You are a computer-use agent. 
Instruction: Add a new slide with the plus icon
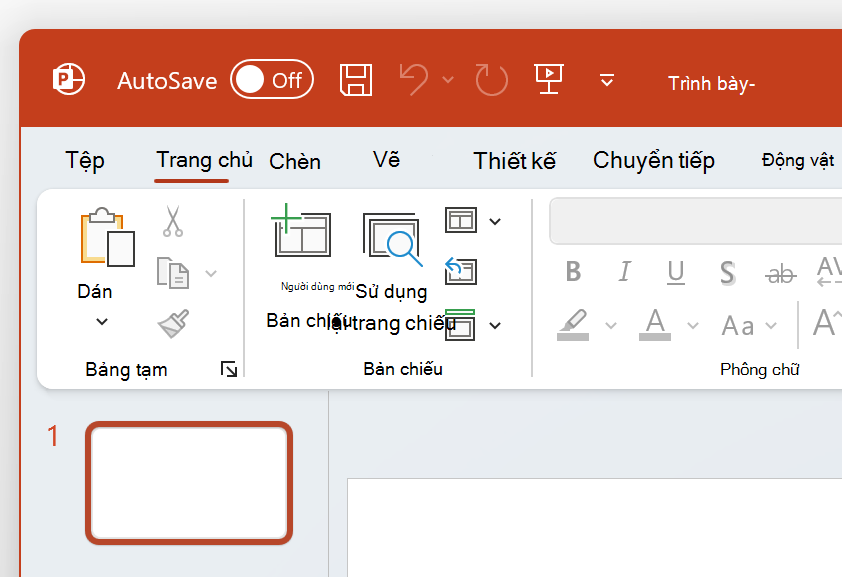[x=301, y=231]
